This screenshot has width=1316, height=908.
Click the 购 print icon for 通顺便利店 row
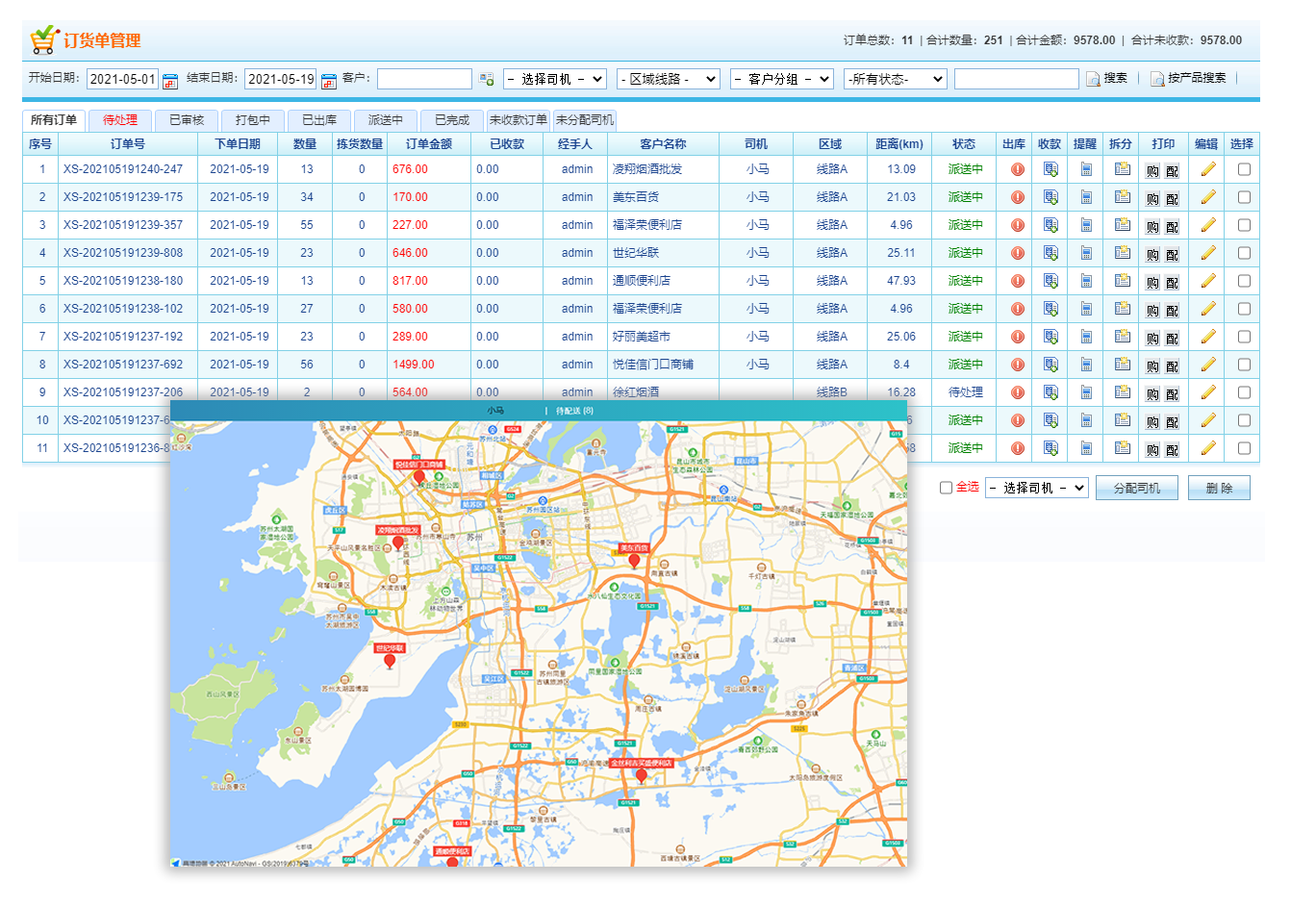tap(1152, 283)
